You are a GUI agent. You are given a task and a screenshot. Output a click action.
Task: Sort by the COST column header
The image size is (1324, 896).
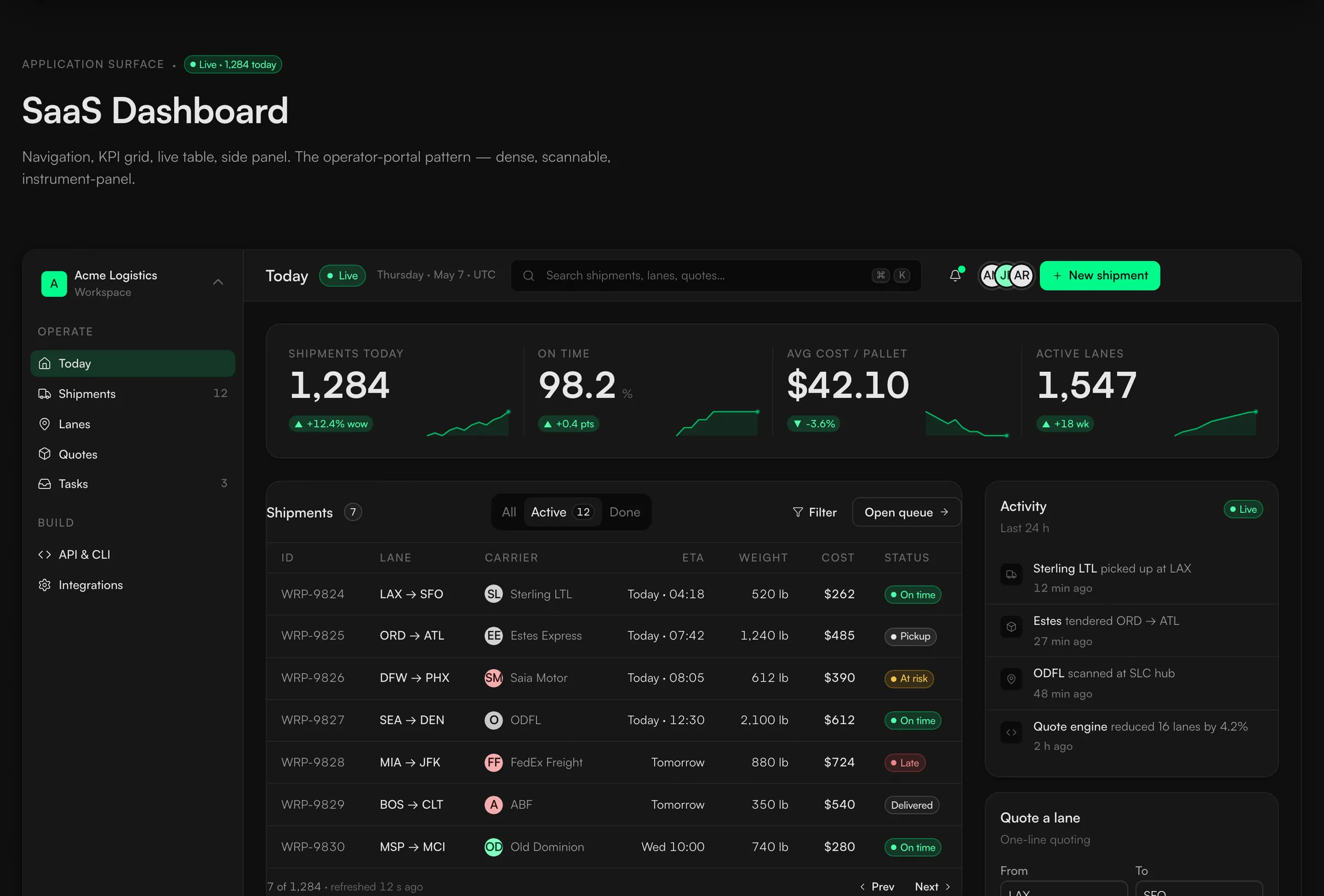(x=838, y=557)
